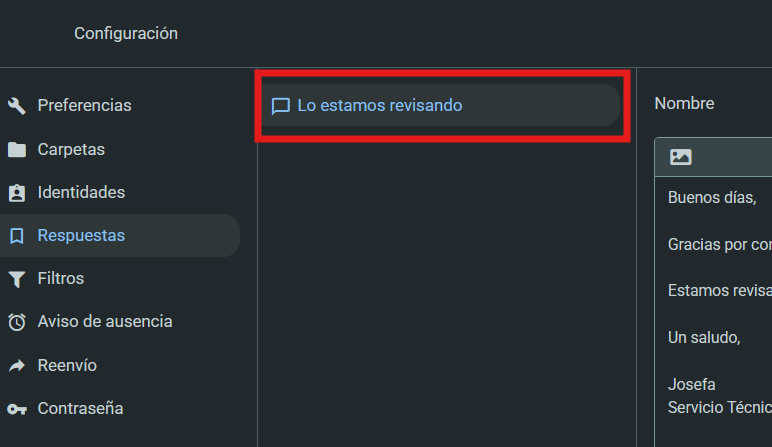The width and height of the screenshot is (772, 447).
Task: Go to the Carpetas settings section
Action: click(71, 149)
